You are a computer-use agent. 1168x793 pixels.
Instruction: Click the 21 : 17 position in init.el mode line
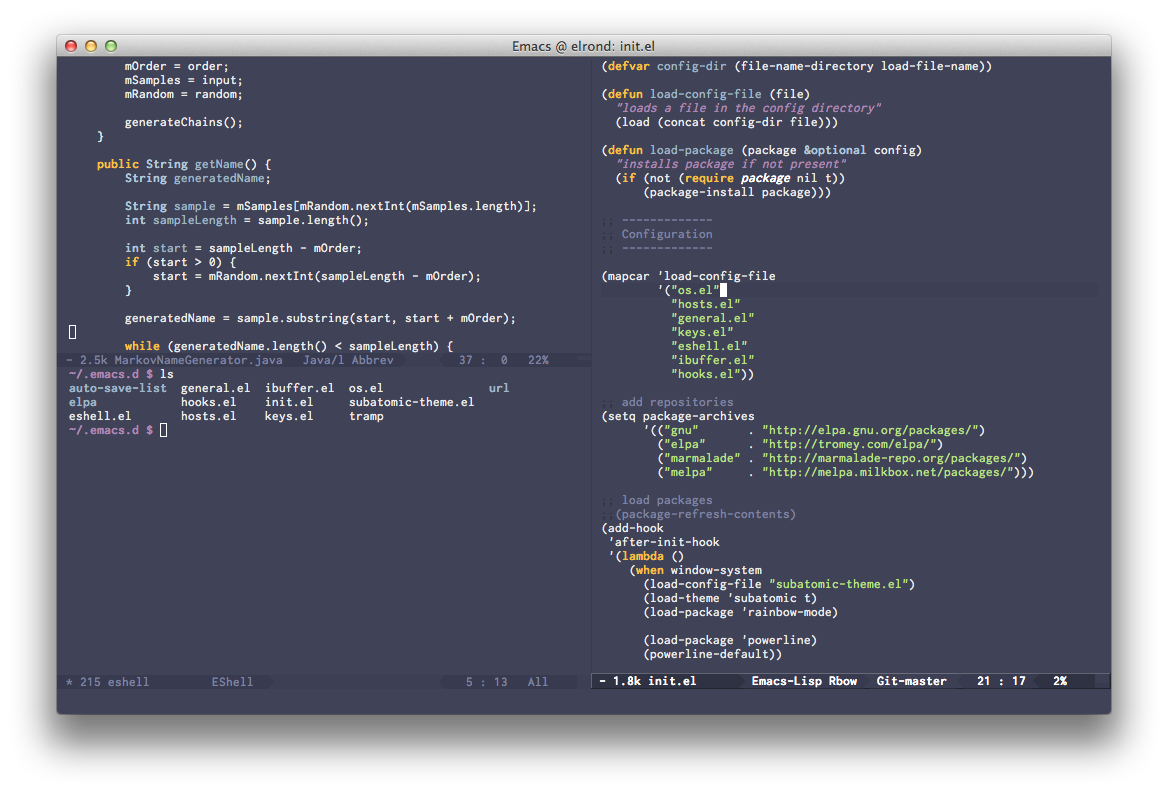click(x=1001, y=681)
